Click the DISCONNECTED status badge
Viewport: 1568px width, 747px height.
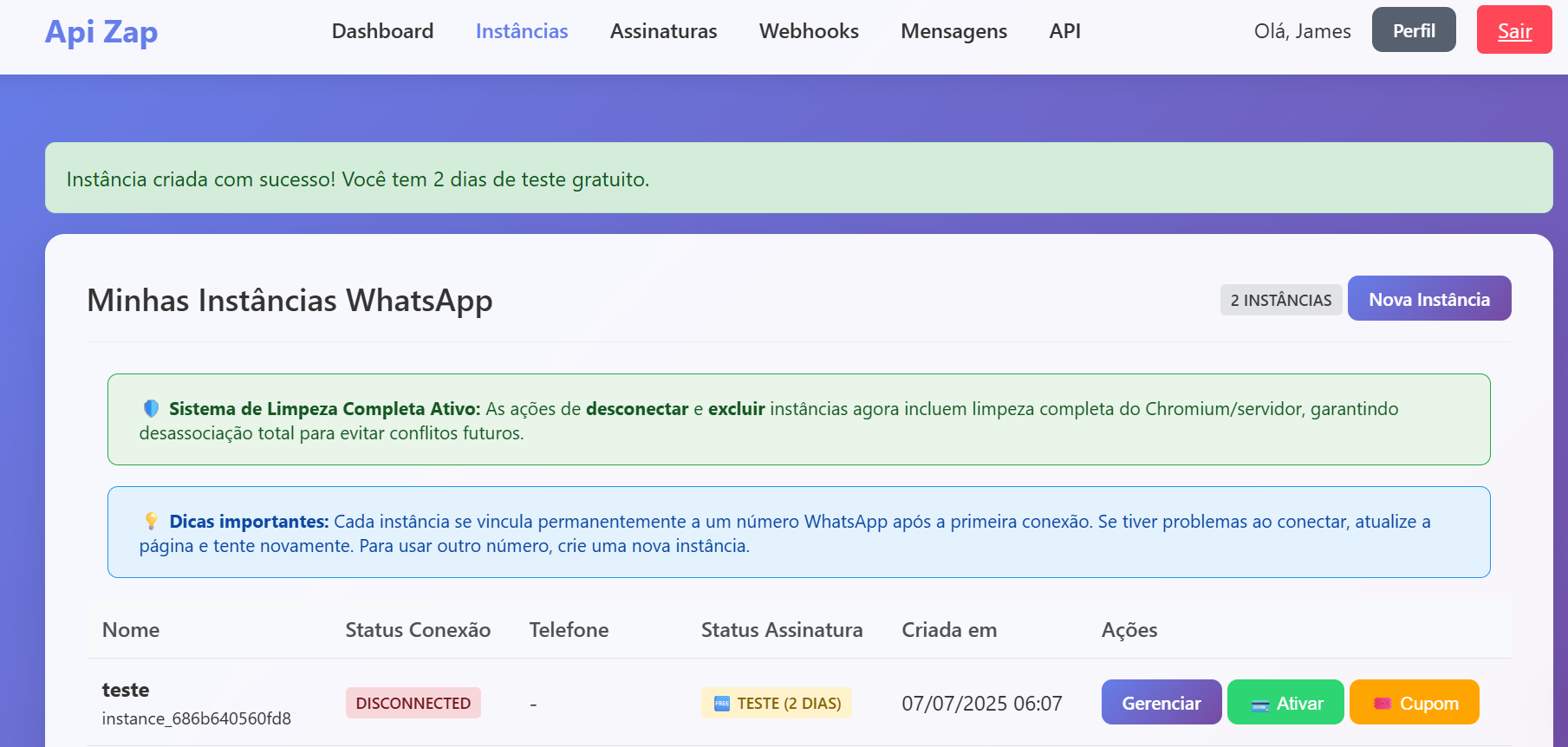(x=413, y=703)
